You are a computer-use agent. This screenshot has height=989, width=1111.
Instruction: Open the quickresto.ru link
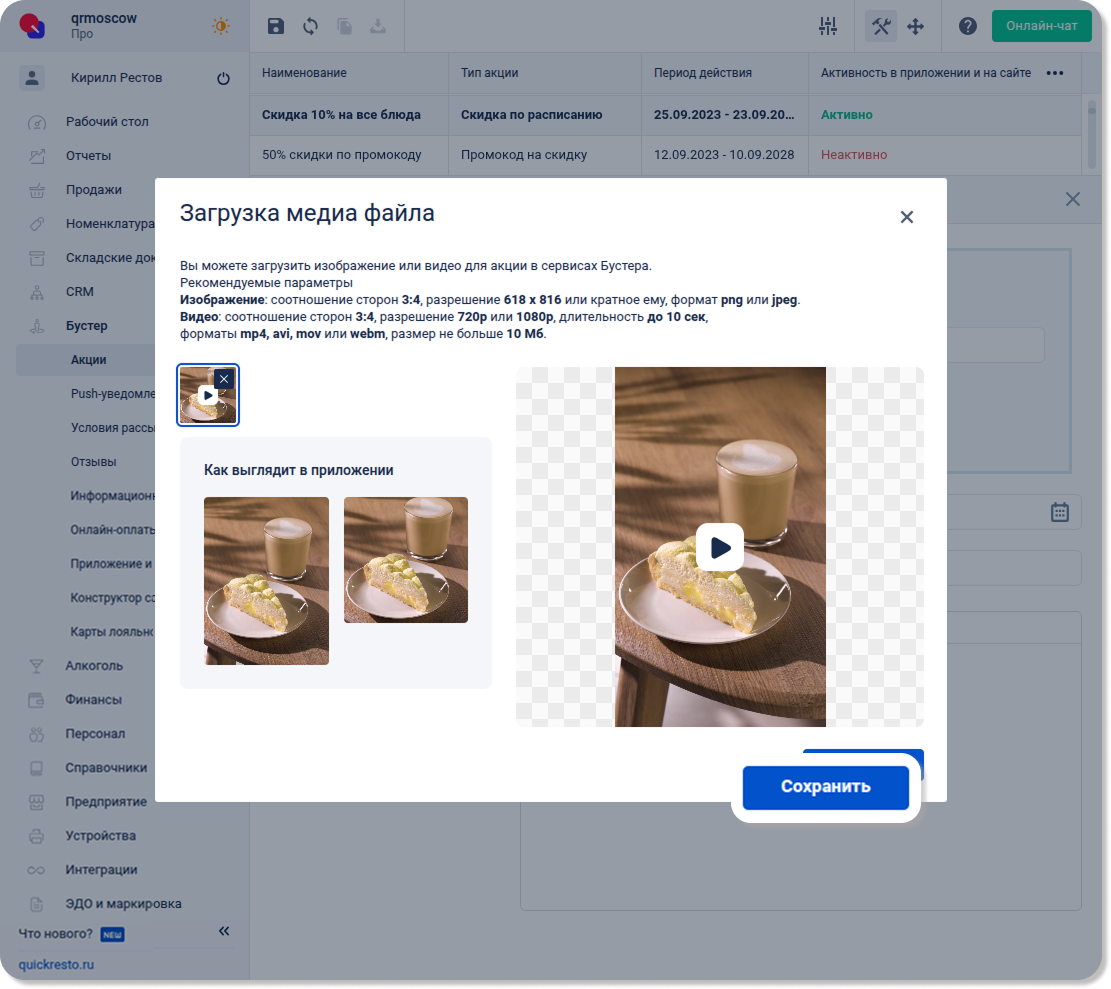[56, 965]
